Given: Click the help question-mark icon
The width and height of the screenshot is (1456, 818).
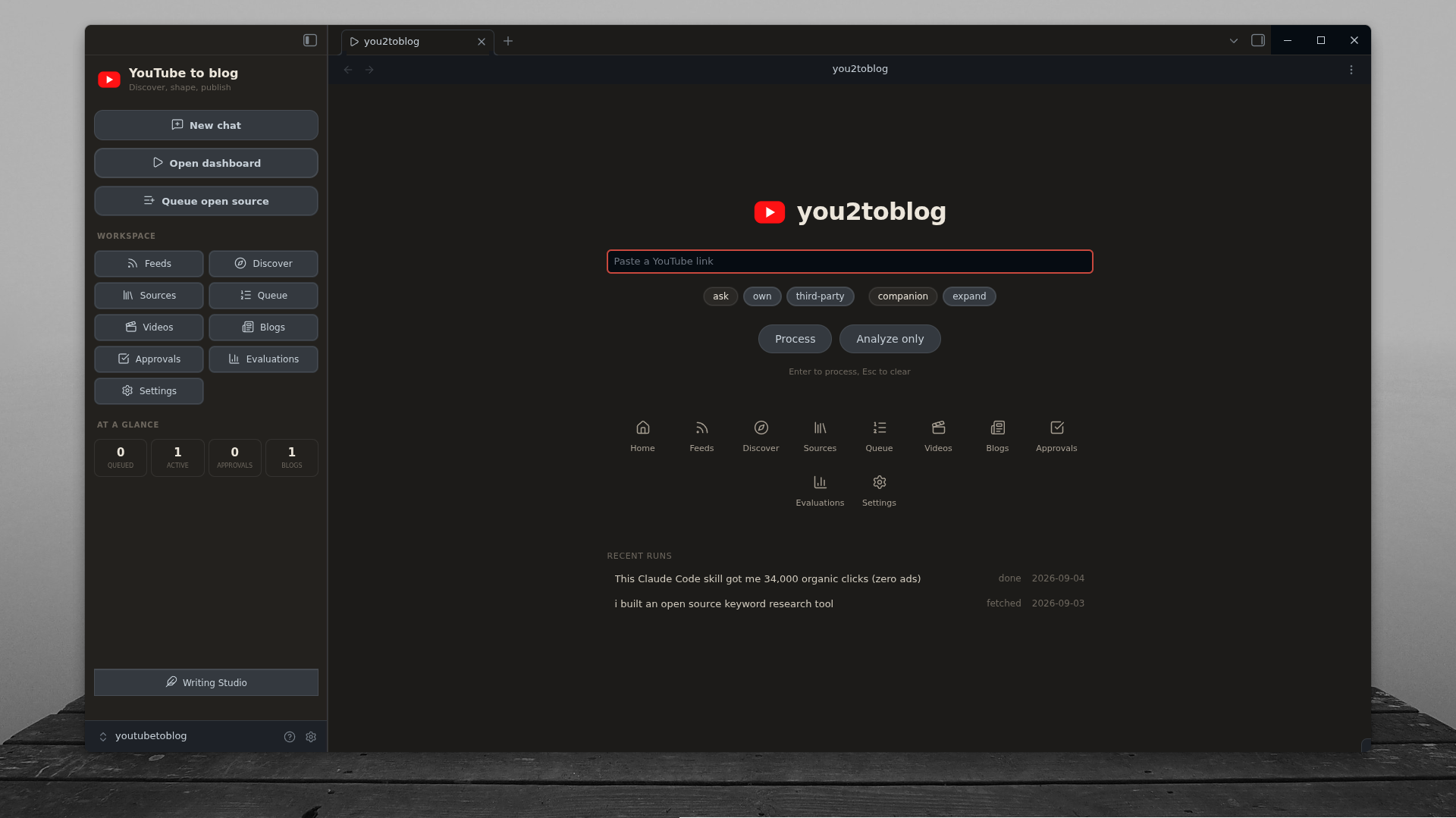Looking at the screenshot, I should [290, 737].
